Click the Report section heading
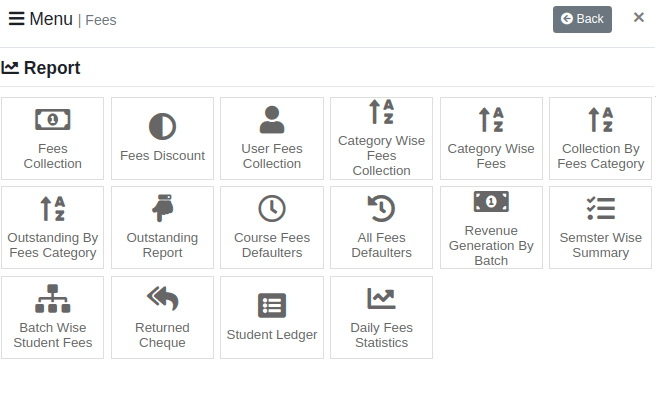Screen dimensions: 656x408 click(x=52, y=68)
